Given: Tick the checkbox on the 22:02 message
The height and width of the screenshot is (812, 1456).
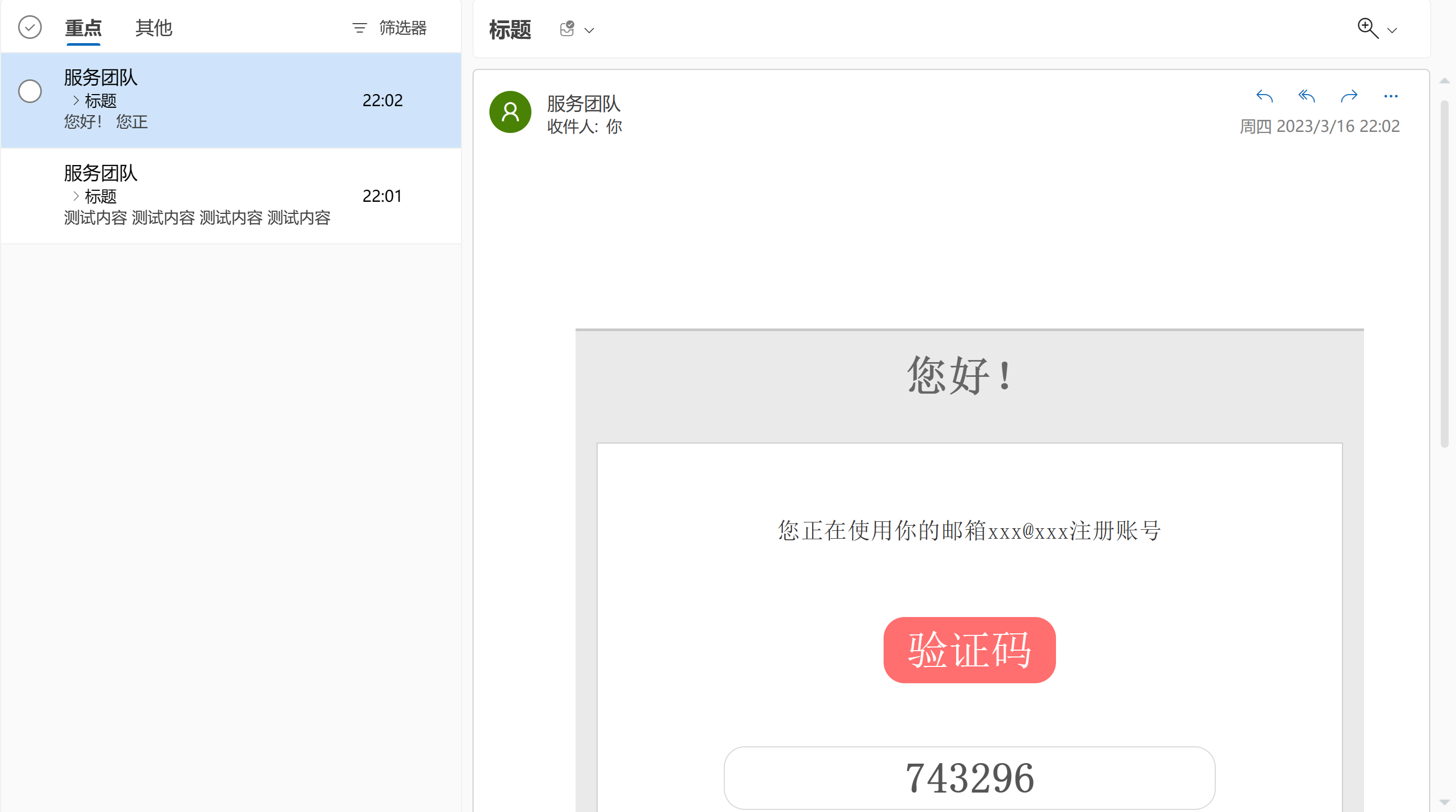Looking at the screenshot, I should 30,91.
